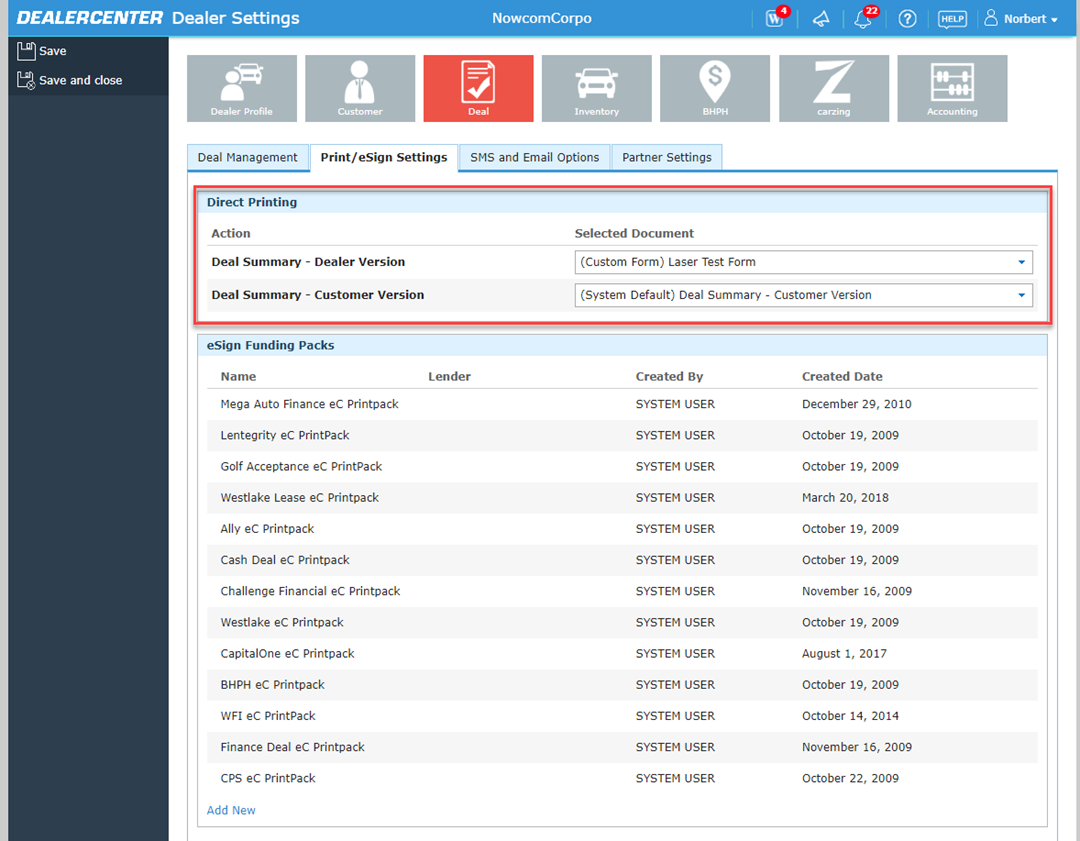Click the October 22, 2009 date cell

850,778
